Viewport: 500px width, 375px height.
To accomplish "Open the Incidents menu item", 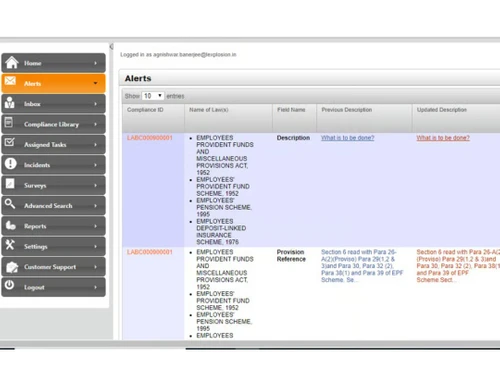I will 53,165.
